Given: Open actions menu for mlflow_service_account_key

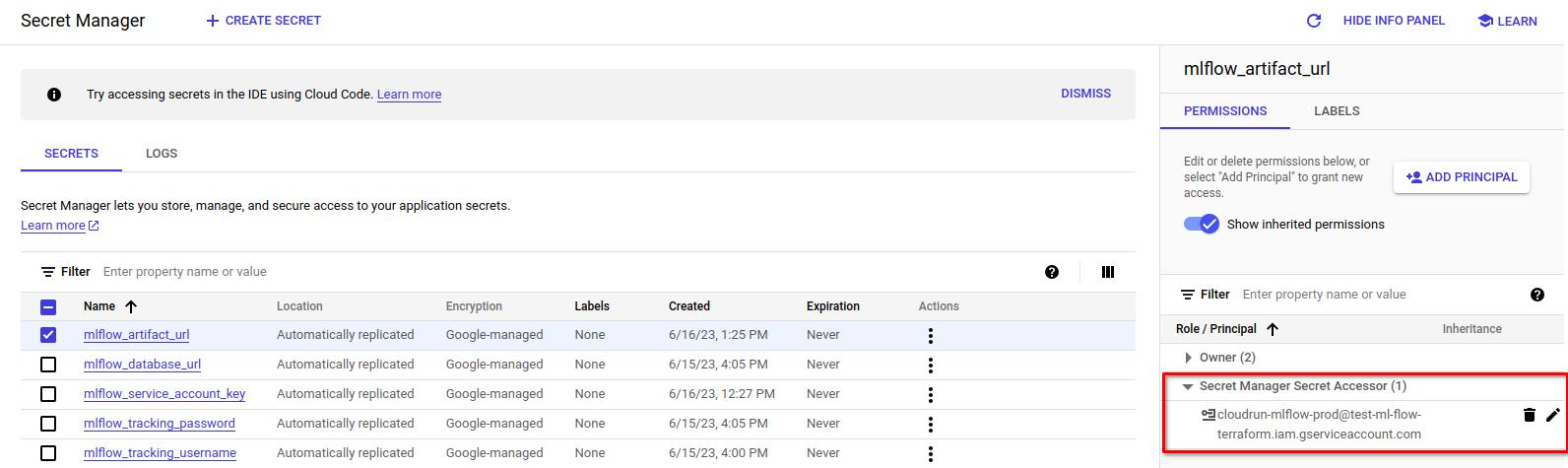Looking at the screenshot, I should [930, 395].
